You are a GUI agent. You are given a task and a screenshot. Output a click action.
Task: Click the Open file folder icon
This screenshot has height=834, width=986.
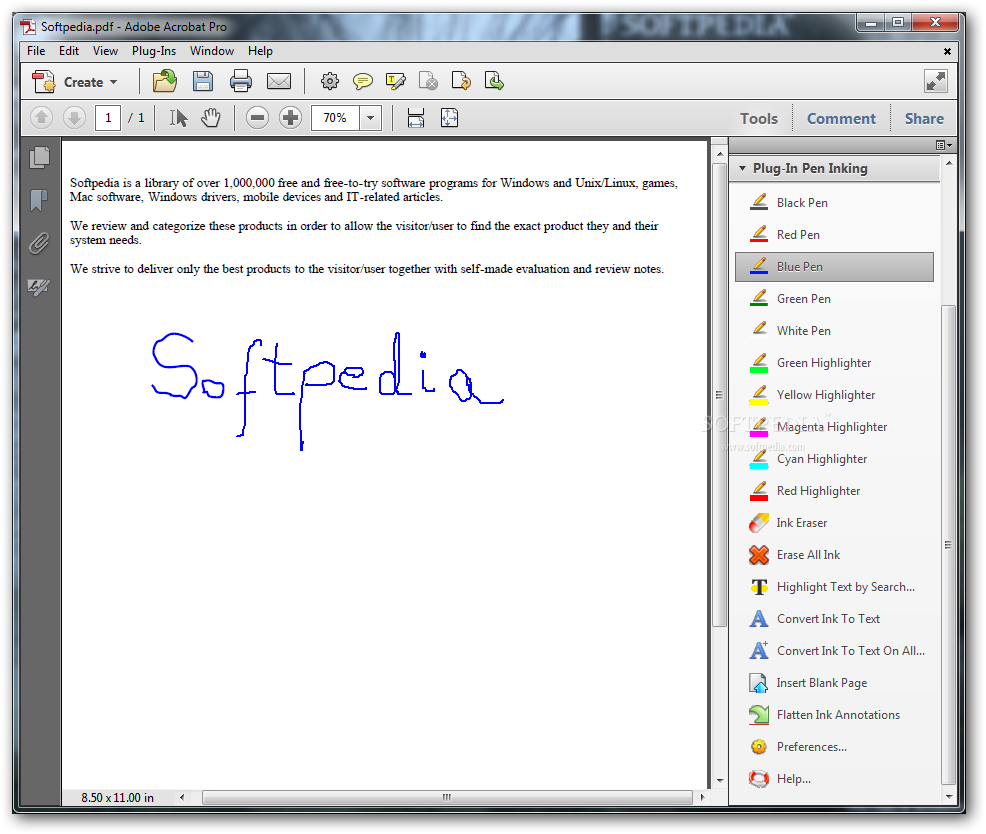[165, 81]
